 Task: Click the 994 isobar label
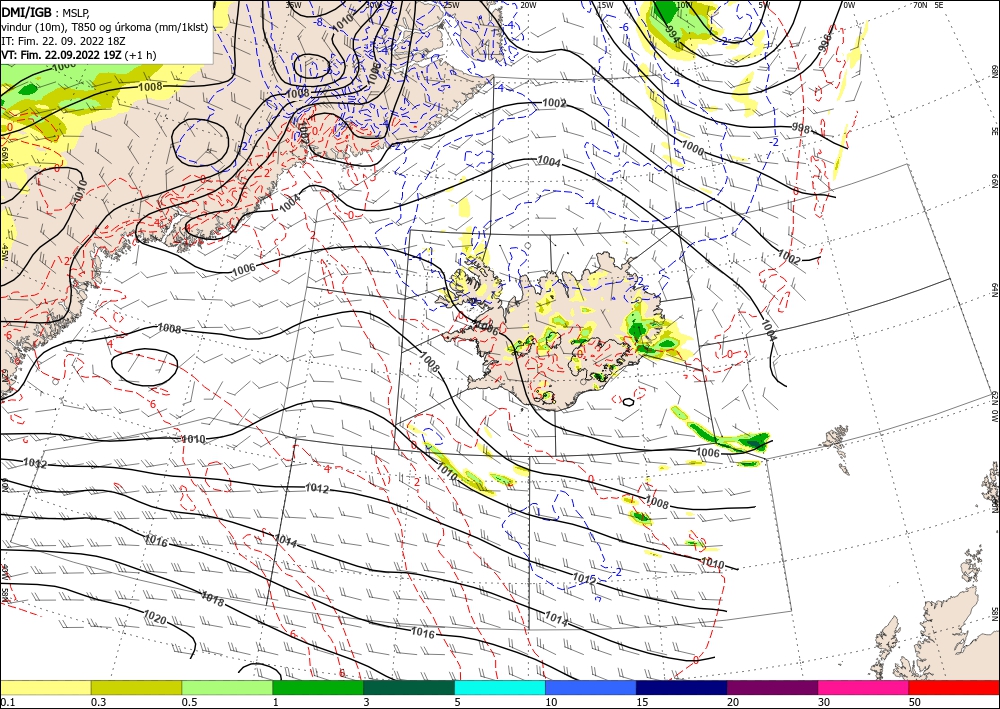672,33
